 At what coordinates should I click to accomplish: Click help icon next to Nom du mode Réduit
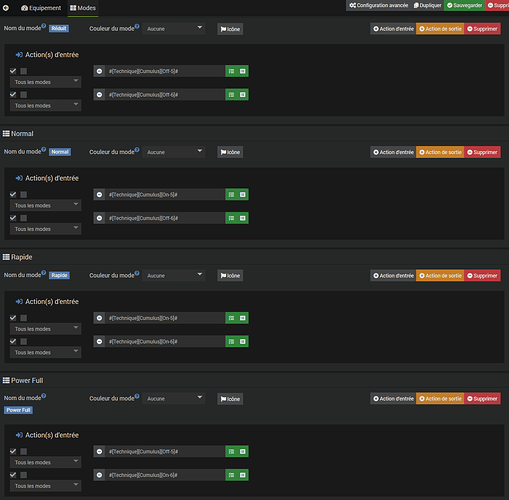(44, 26)
